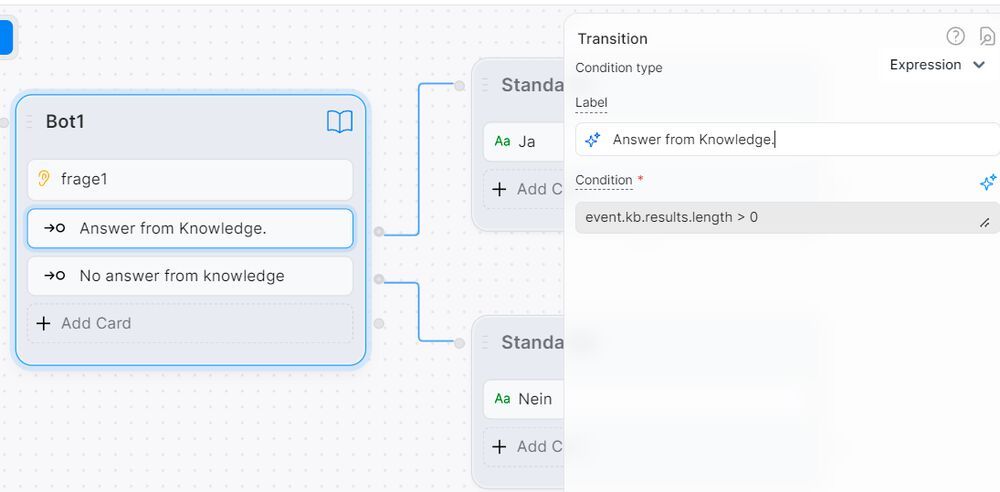Click Add Card under the Ja message
The height and width of the screenshot is (492, 1000).
524,190
